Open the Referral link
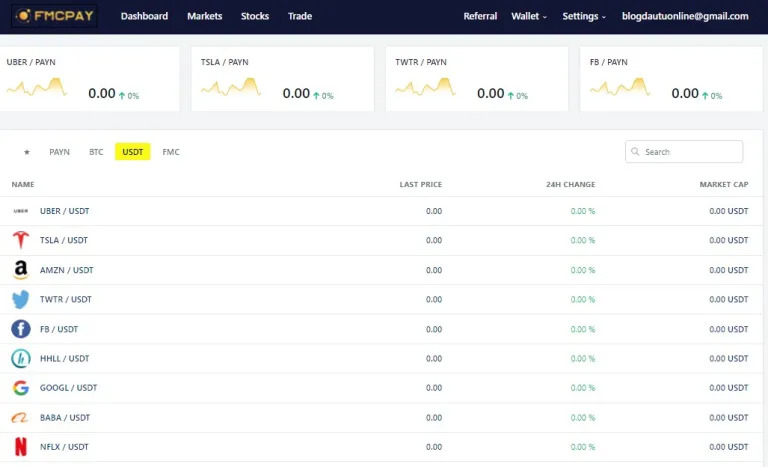 pos(480,16)
